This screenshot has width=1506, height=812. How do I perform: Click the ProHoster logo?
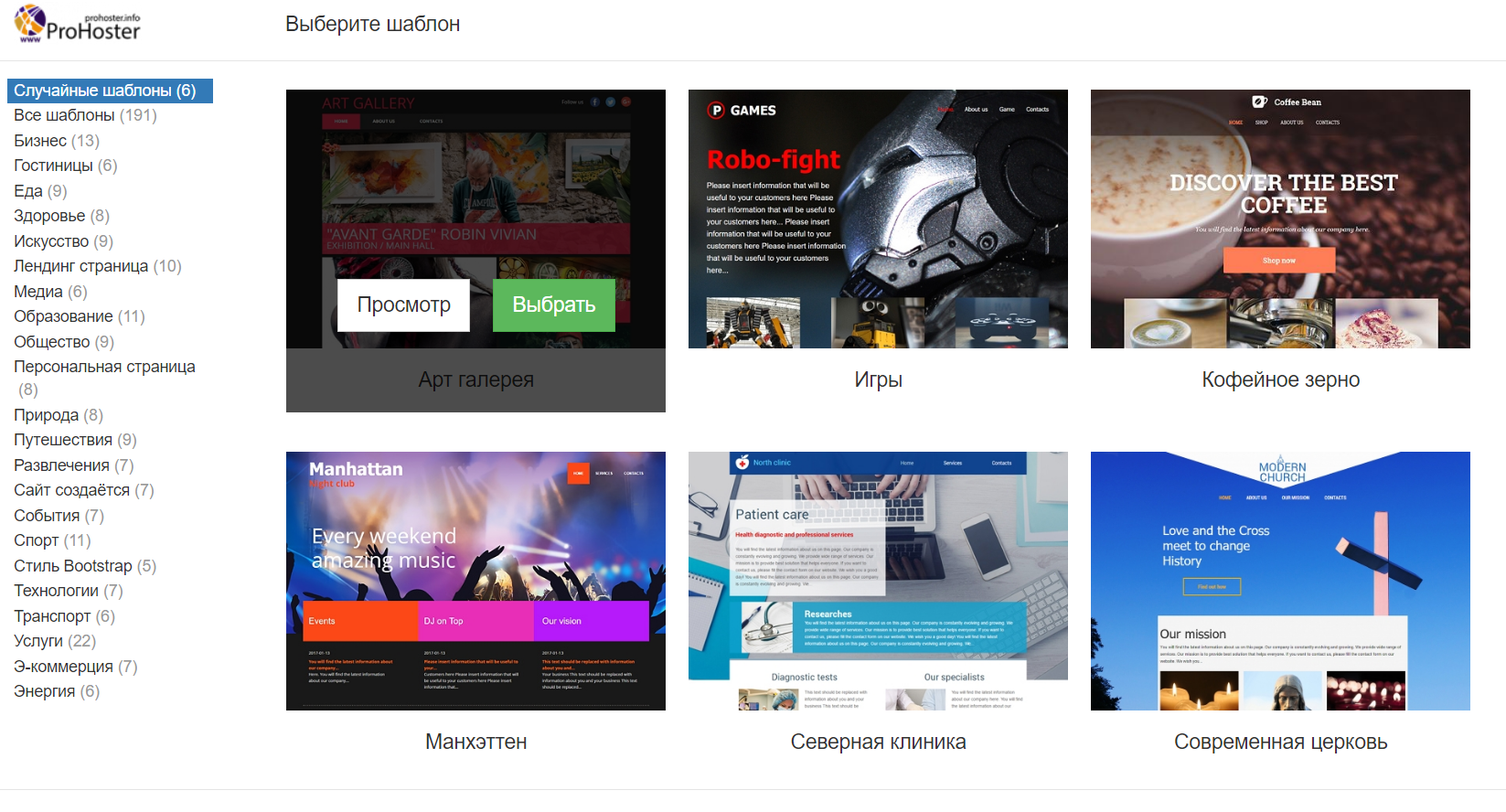(x=78, y=24)
